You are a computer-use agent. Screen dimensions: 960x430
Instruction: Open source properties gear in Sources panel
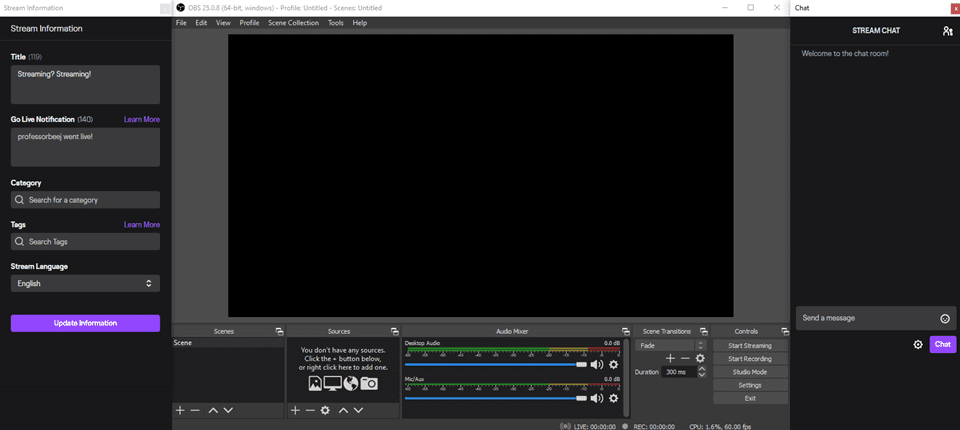coord(325,410)
